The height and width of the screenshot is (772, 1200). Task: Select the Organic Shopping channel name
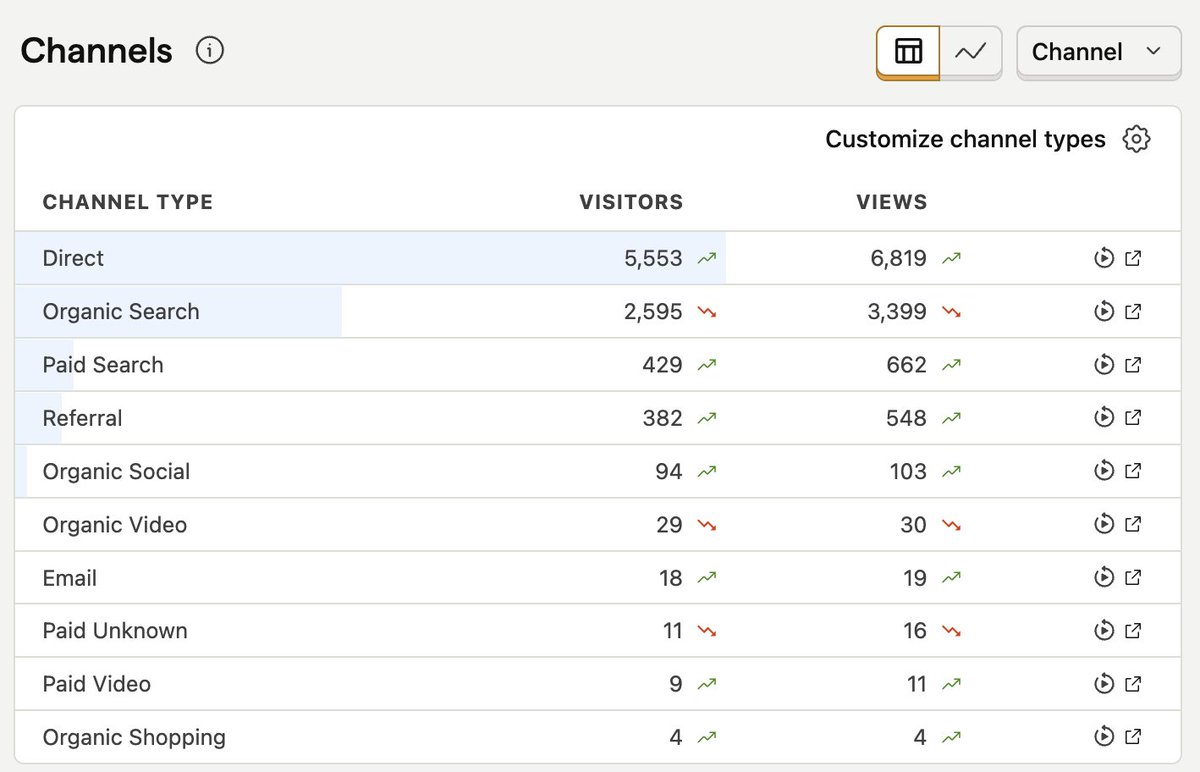pos(134,738)
